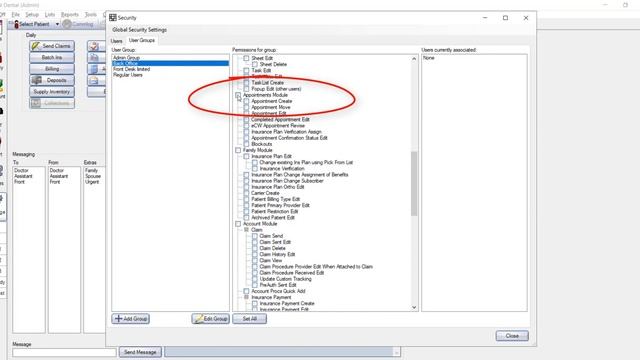Click the permissions scrollbar up arrow
The image size is (640, 360).
point(414,59)
